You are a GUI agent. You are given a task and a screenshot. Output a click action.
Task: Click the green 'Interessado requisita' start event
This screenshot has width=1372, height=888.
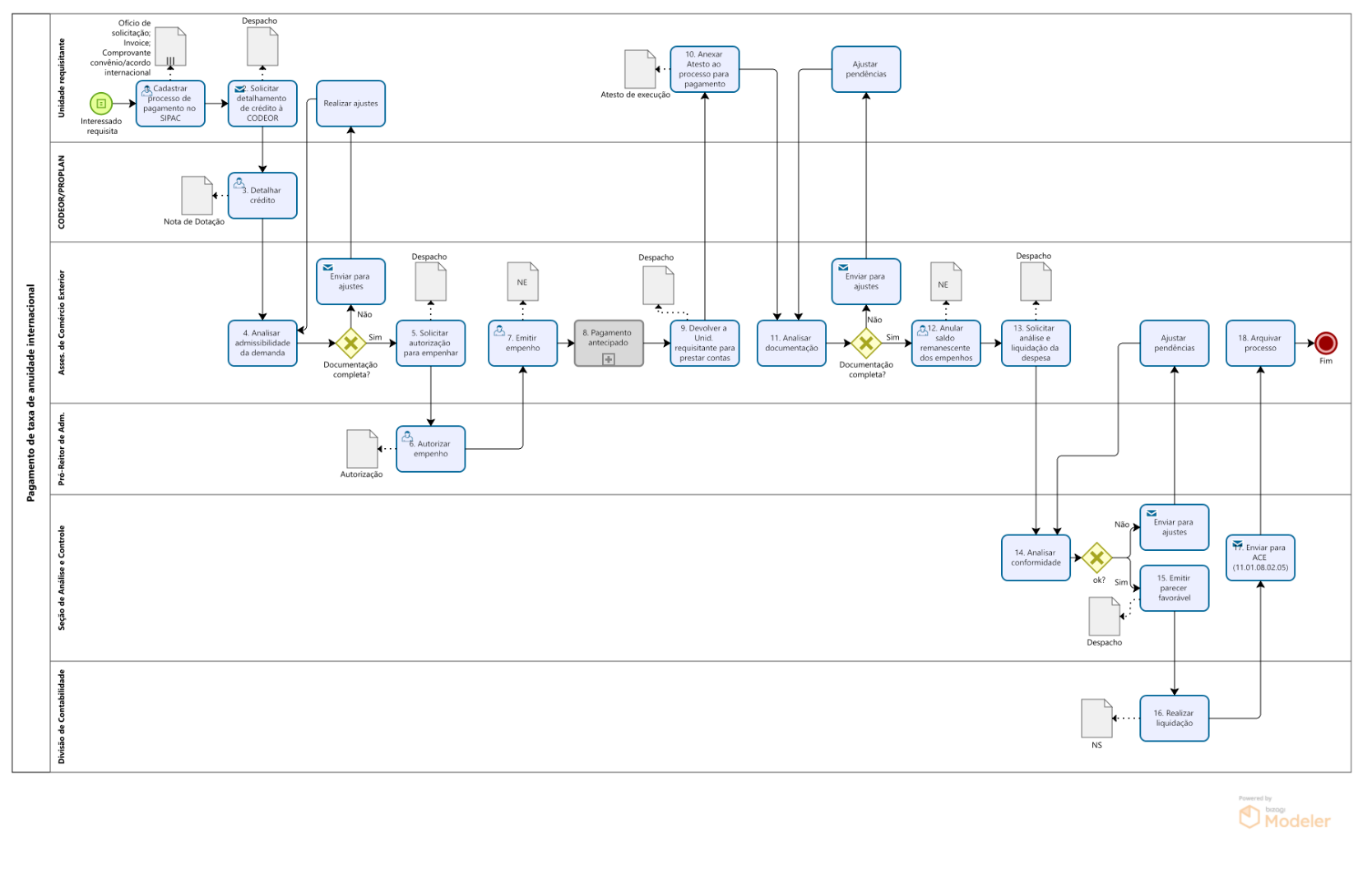click(101, 104)
